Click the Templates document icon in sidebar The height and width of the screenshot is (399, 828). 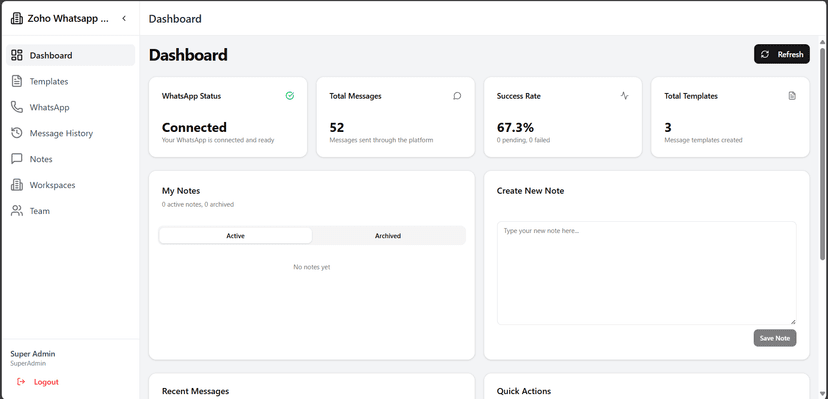coord(17,81)
